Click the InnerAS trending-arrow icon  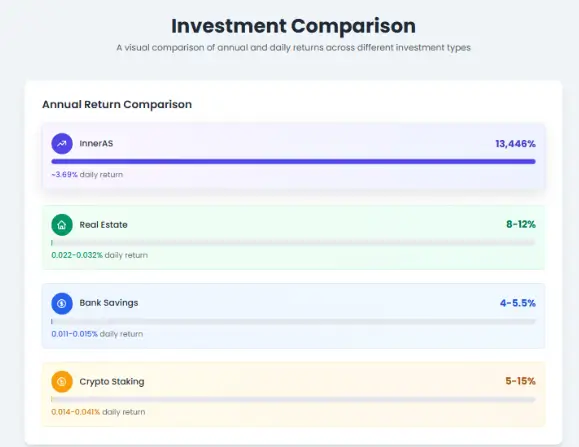click(x=62, y=144)
